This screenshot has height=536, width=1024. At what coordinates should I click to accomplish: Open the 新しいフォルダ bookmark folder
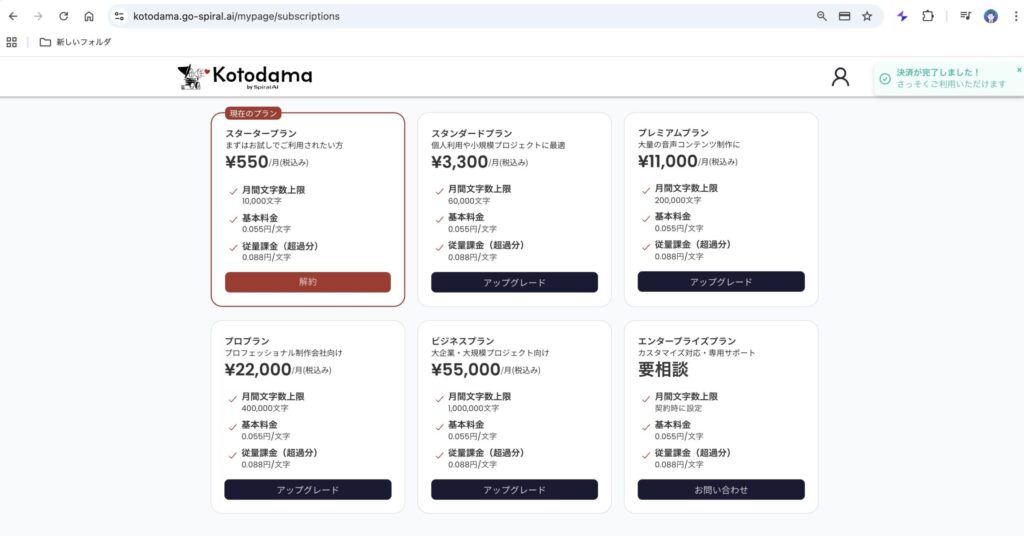coord(75,42)
